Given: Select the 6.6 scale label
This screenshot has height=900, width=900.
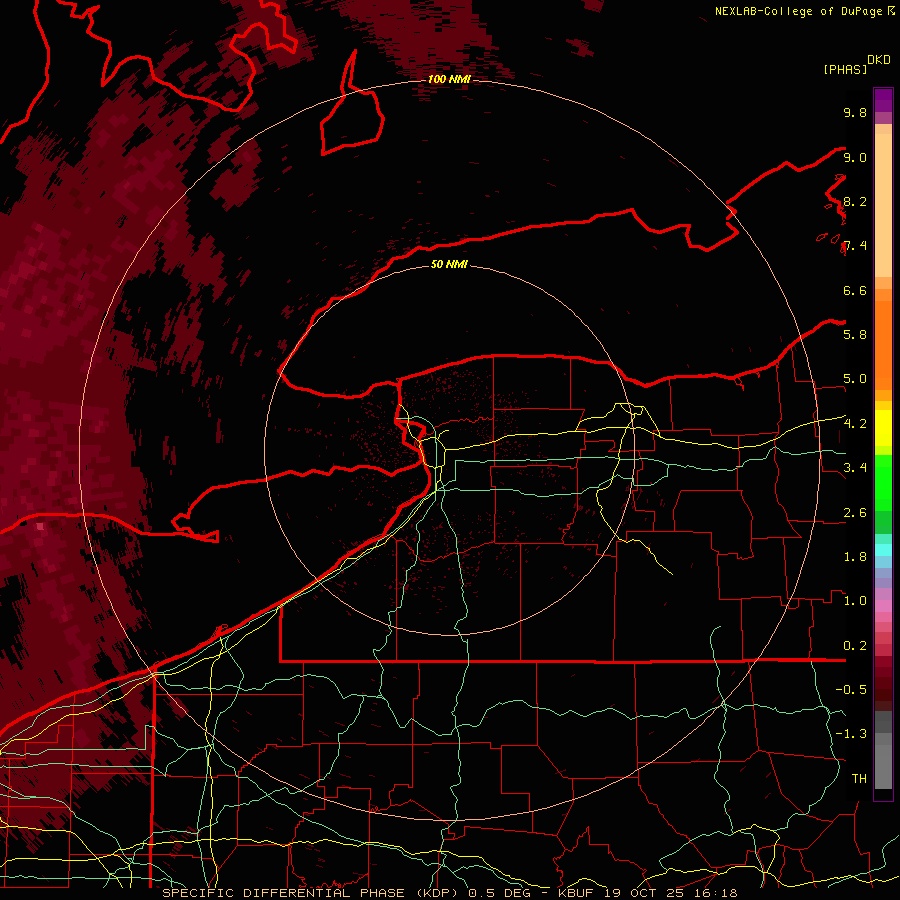Looking at the screenshot, I should coord(855,290).
